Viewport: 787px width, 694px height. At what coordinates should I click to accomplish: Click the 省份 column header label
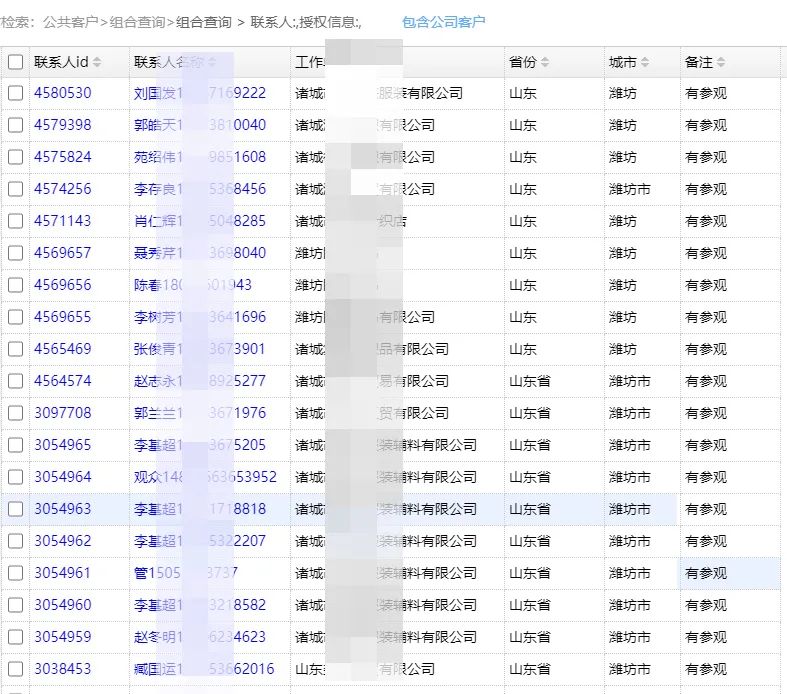click(x=522, y=62)
